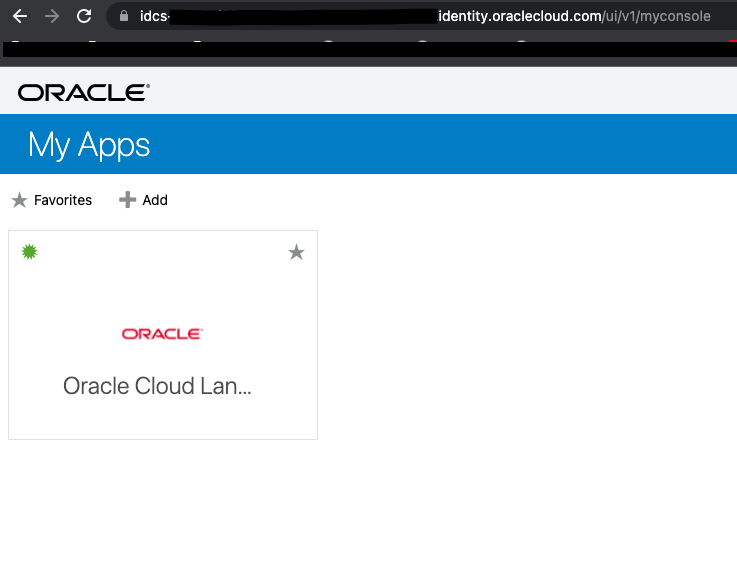Click the plus icon beside Add
This screenshot has height=575, width=737.
pyautogui.click(x=127, y=200)
